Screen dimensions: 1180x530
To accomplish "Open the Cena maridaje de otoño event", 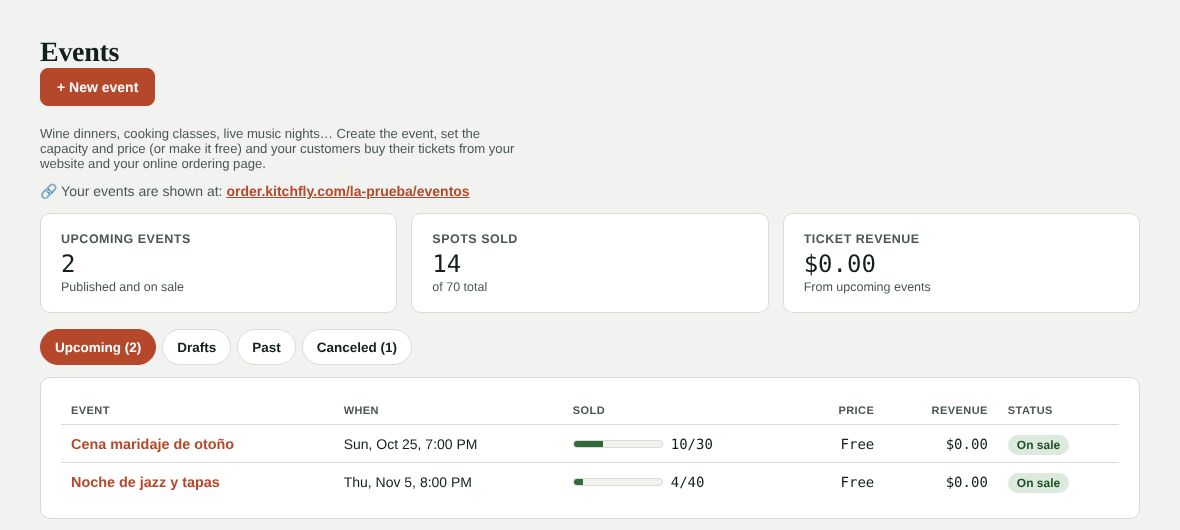I will tap(152, 444).
